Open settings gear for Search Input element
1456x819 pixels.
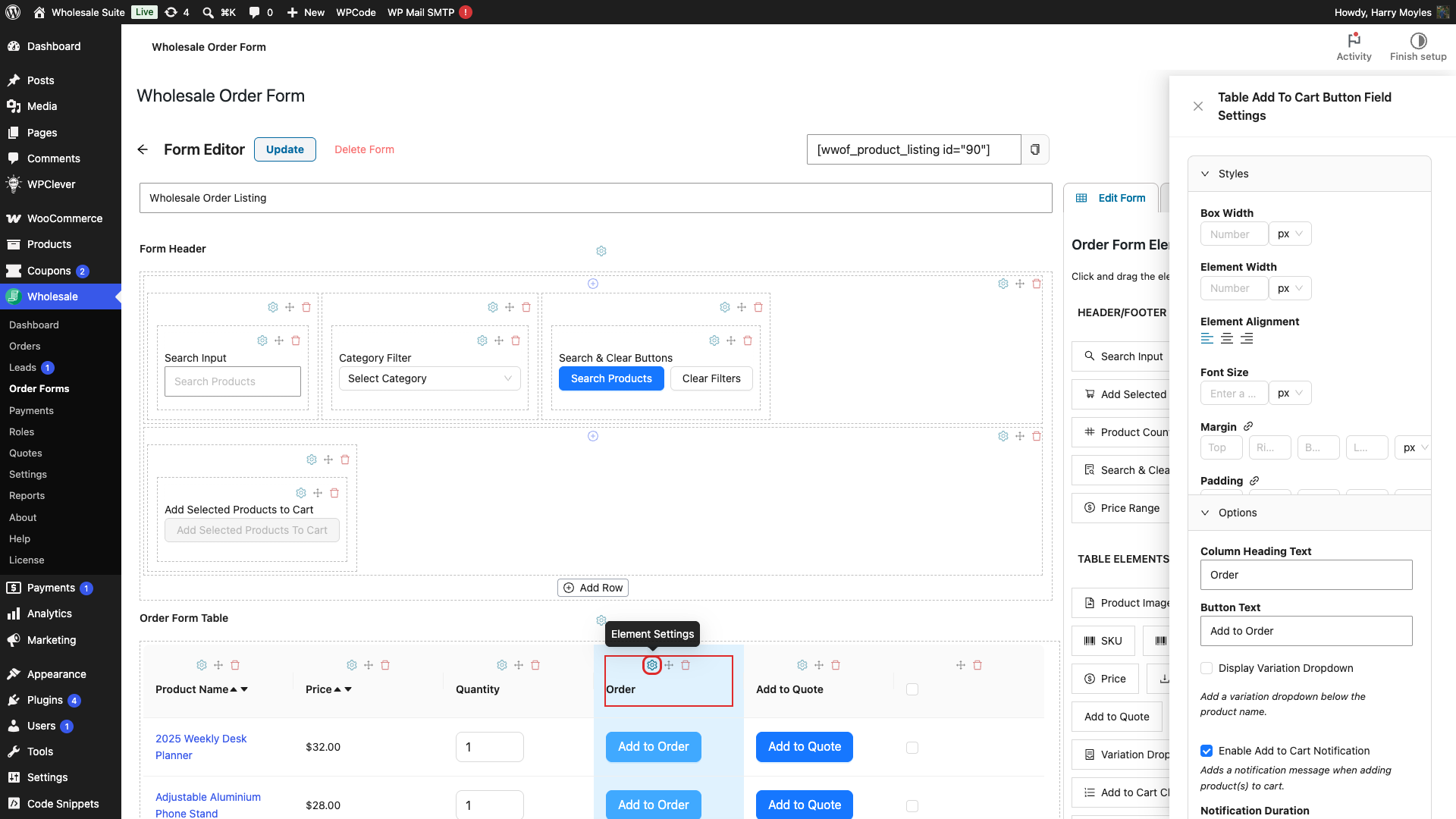(262, 340)
